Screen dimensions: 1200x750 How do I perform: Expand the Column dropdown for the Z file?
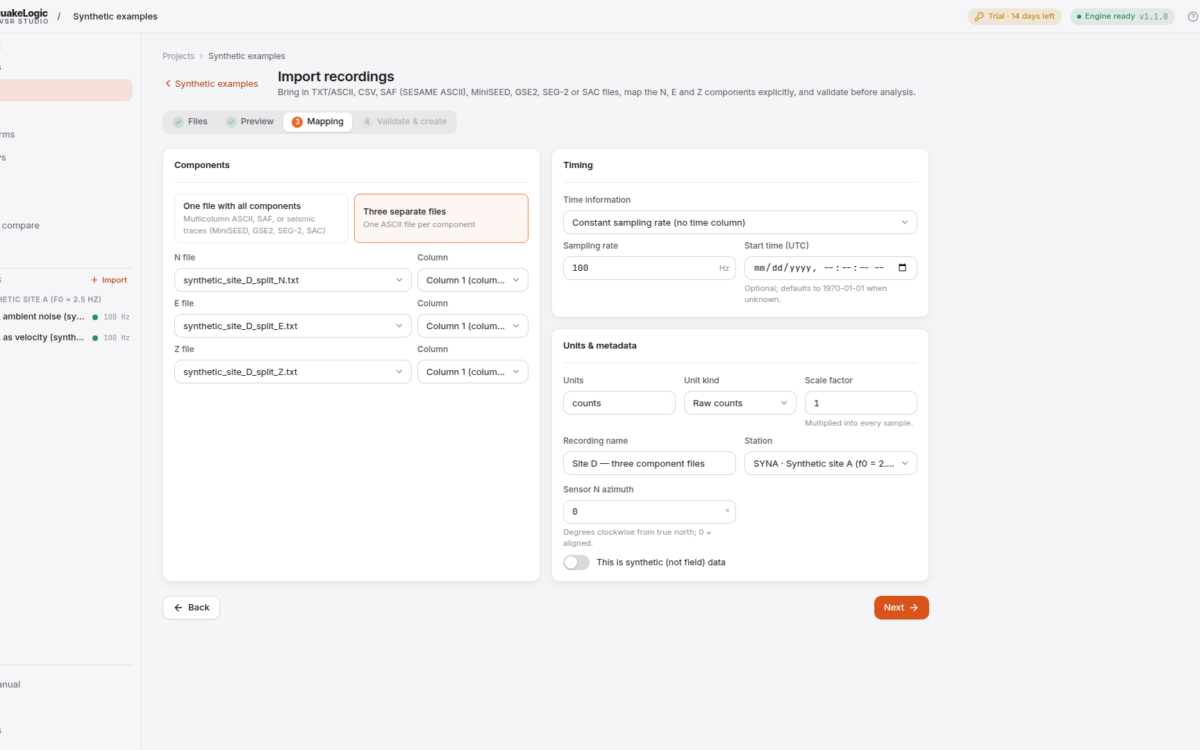click(x=473, y=372)
